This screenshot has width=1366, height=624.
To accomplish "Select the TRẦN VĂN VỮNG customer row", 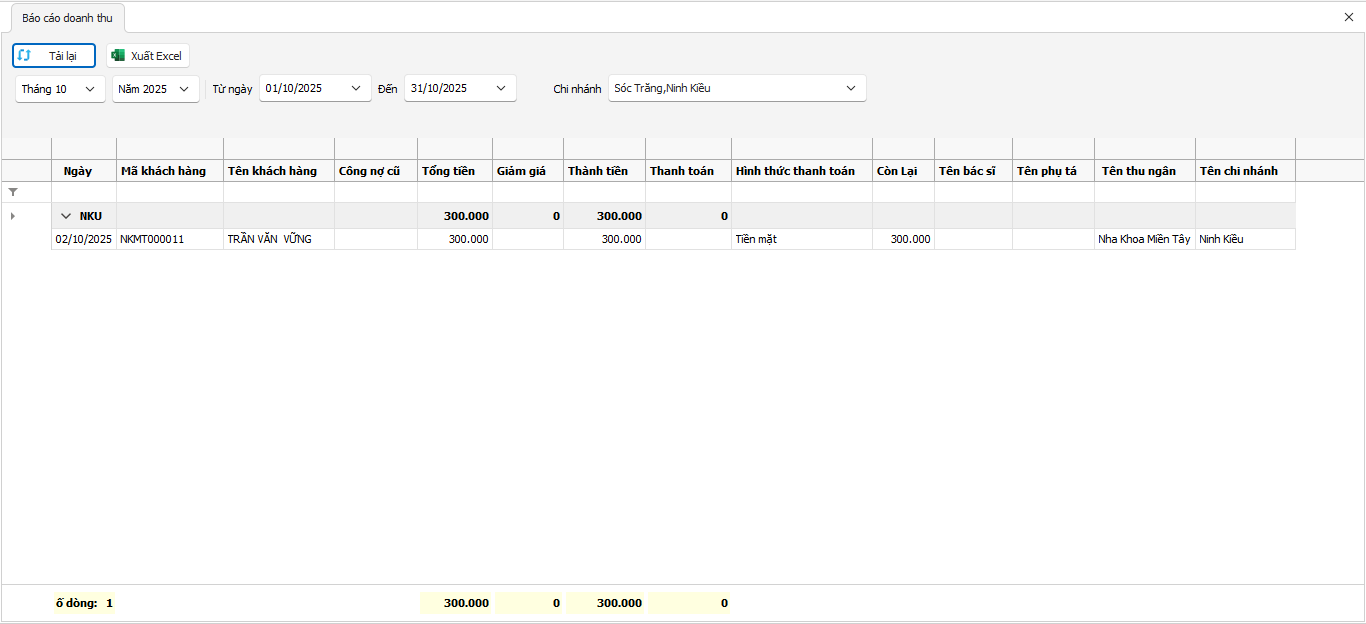I will click(x=269, y=239).
